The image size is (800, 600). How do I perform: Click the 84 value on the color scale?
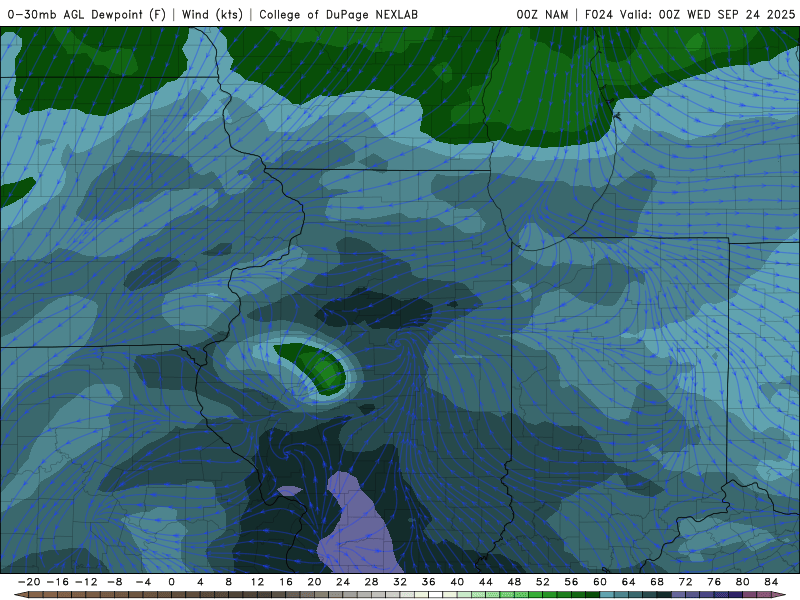click(771, 582)
